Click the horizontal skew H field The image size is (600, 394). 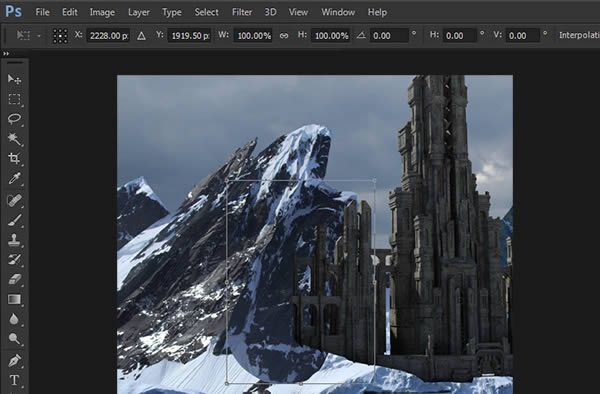460,36
